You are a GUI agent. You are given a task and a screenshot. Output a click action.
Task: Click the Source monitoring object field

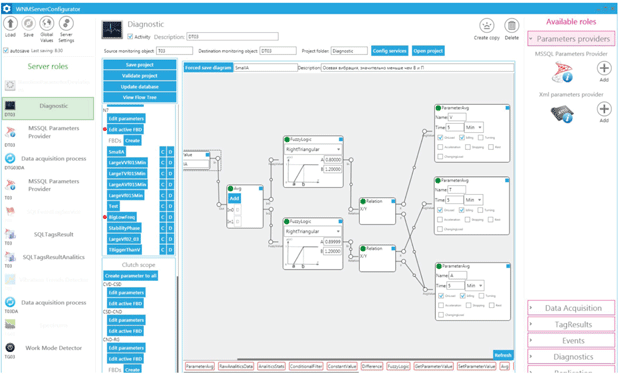tap(175, 51)
